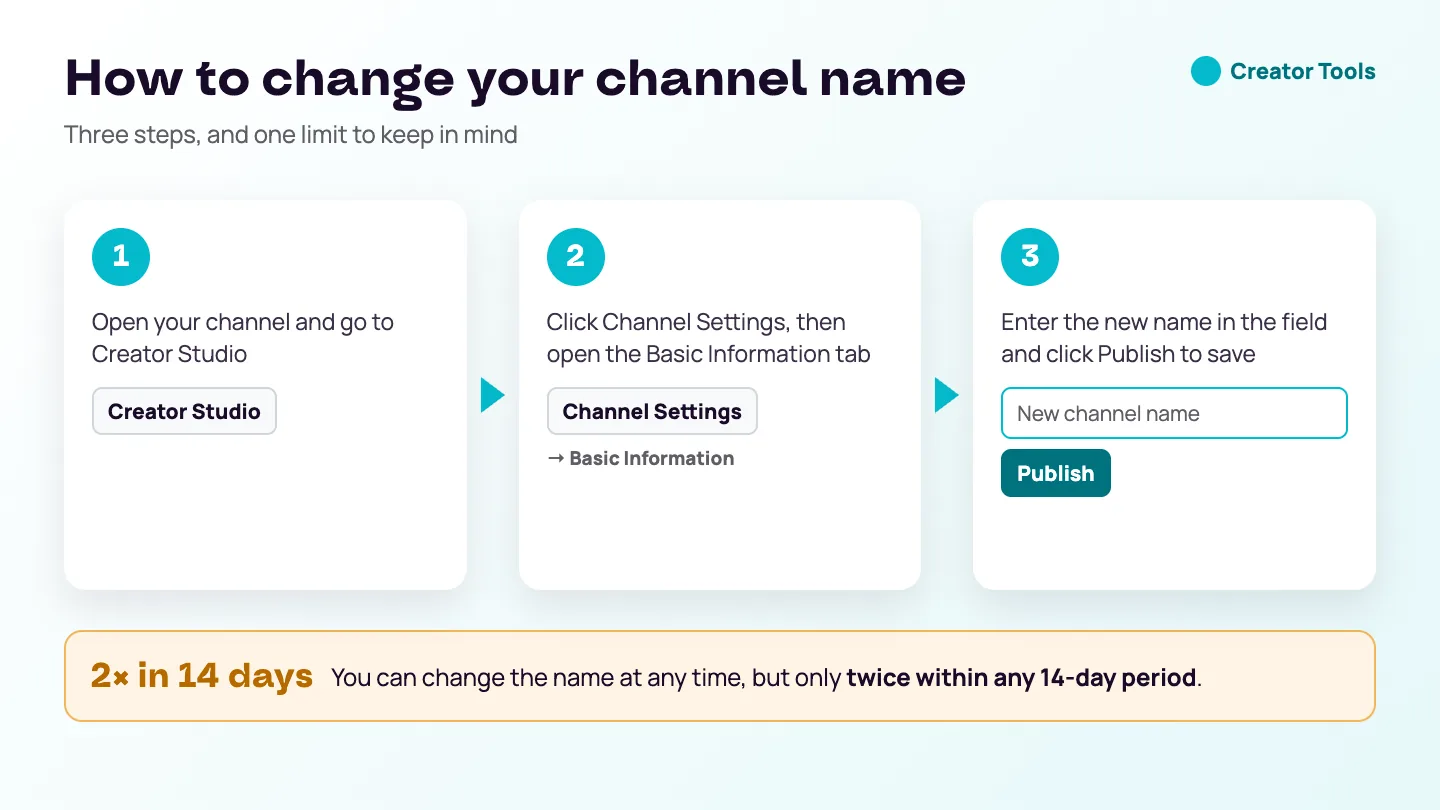Screen dimensions: 1440x810
Task: Click the Creator Tools logo circle
Action: [1206, 71]
